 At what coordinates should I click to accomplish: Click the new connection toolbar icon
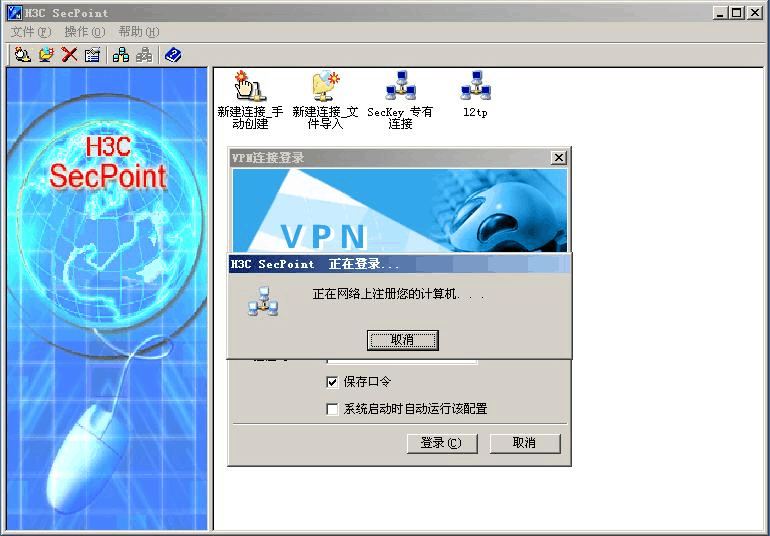22,55
